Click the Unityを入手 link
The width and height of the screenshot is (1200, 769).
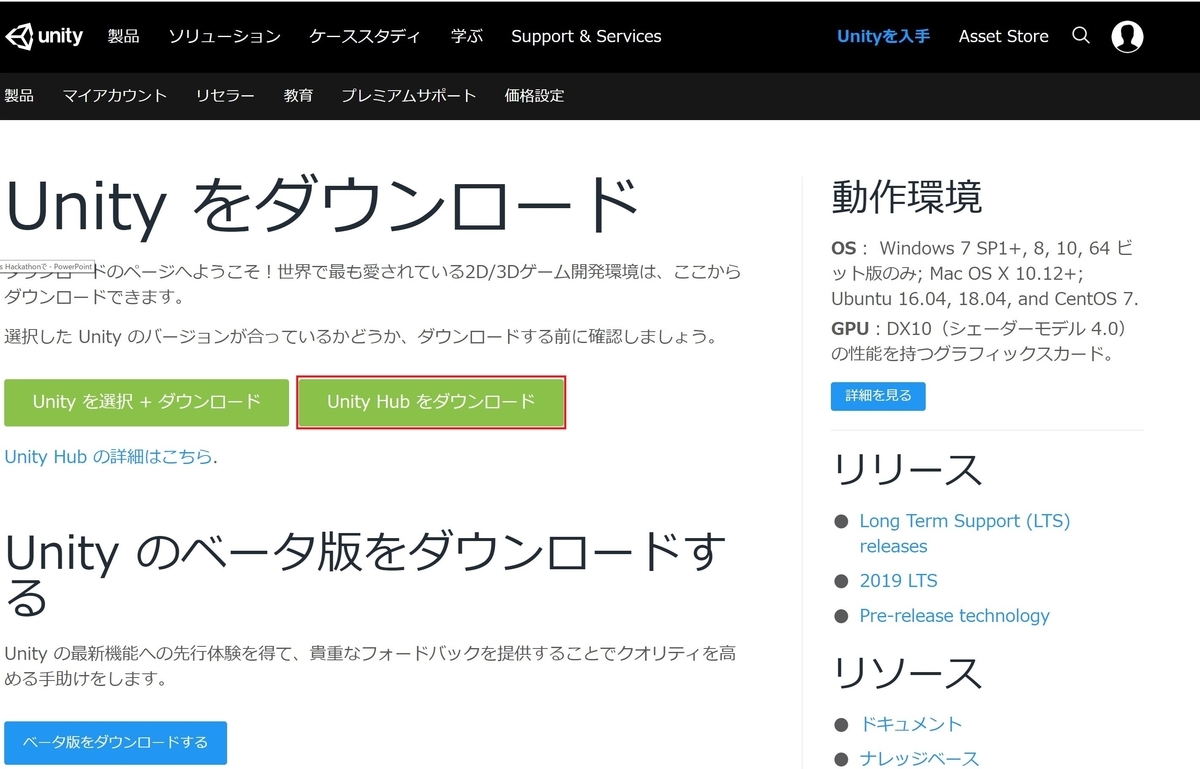point(883,36)
